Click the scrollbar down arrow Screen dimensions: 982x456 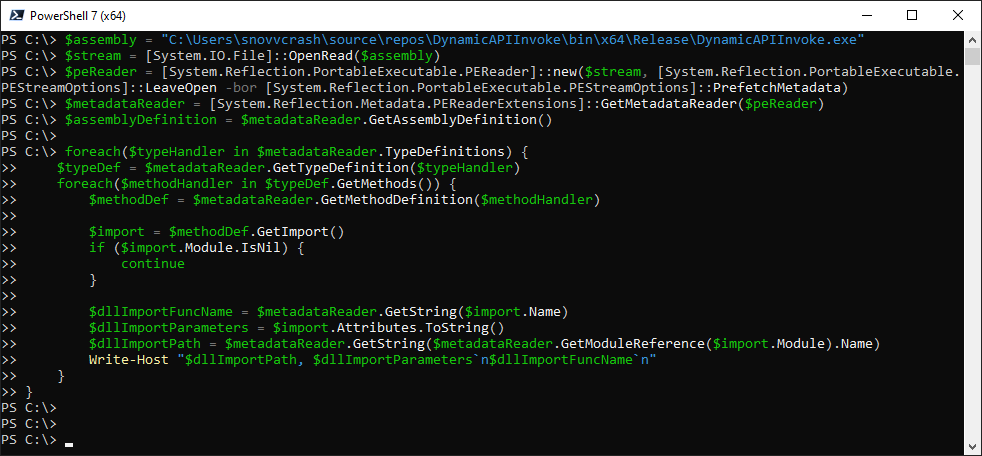[x=973, y=447]
